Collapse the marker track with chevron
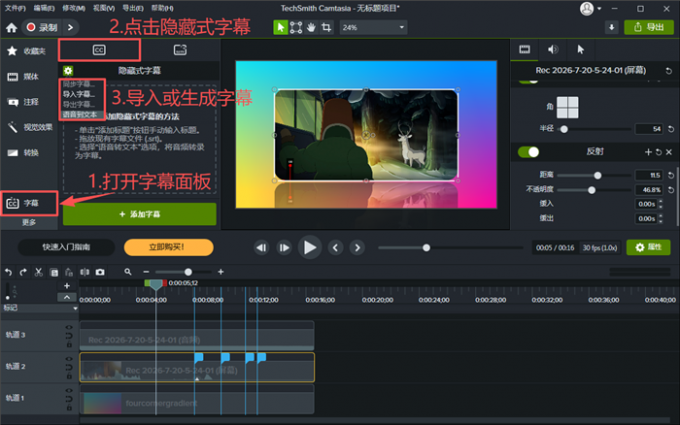 click(x=67, y=298)
